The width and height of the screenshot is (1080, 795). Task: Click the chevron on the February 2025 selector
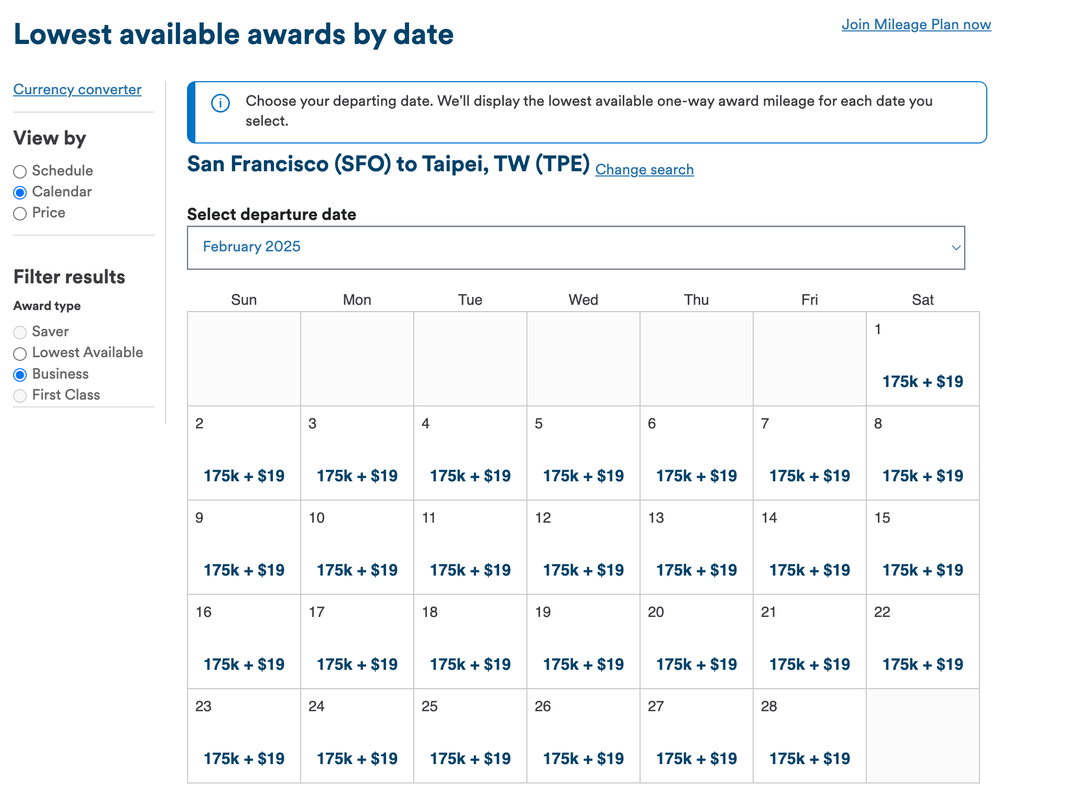pyautogui.click(x=955, y=247)
